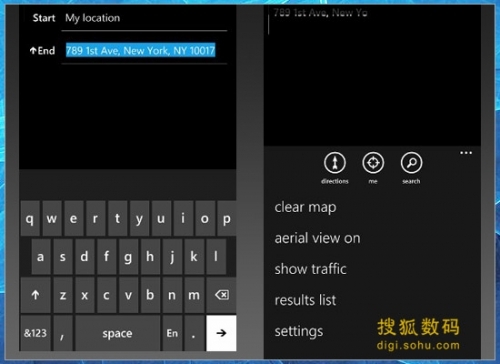
Task: Tap the y key
Action: [x=139, y=218]
